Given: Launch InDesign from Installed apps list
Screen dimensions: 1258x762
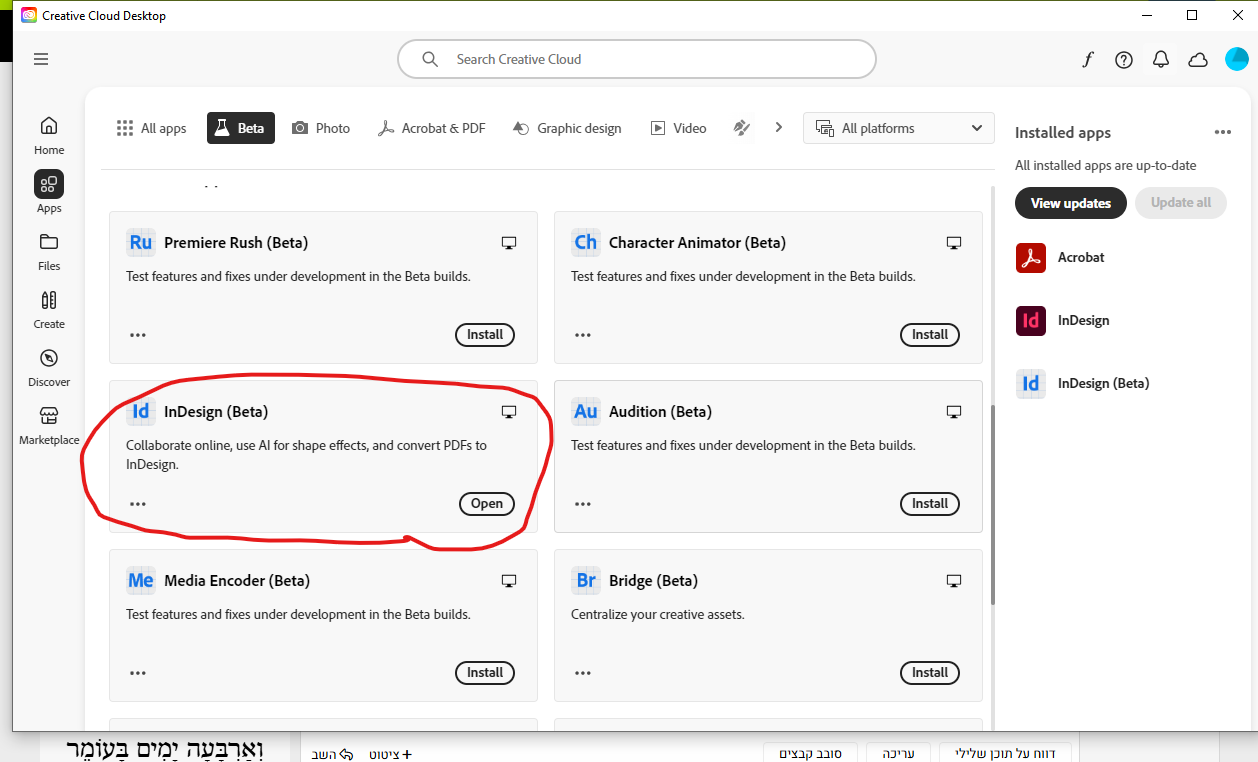Looking at the screenshot, I should coord(1083,320).
